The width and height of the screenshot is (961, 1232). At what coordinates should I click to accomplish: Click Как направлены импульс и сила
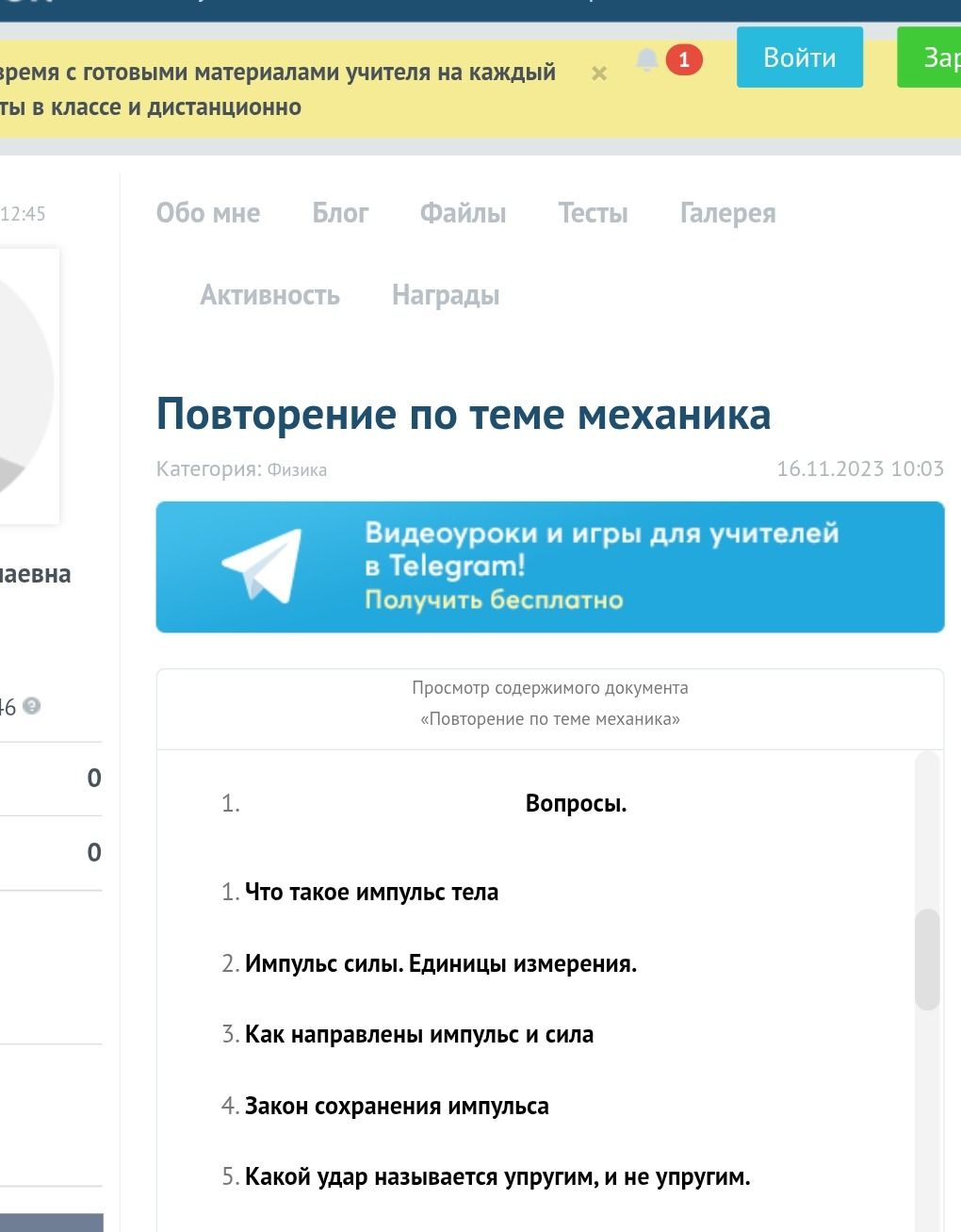point(419,1034)
